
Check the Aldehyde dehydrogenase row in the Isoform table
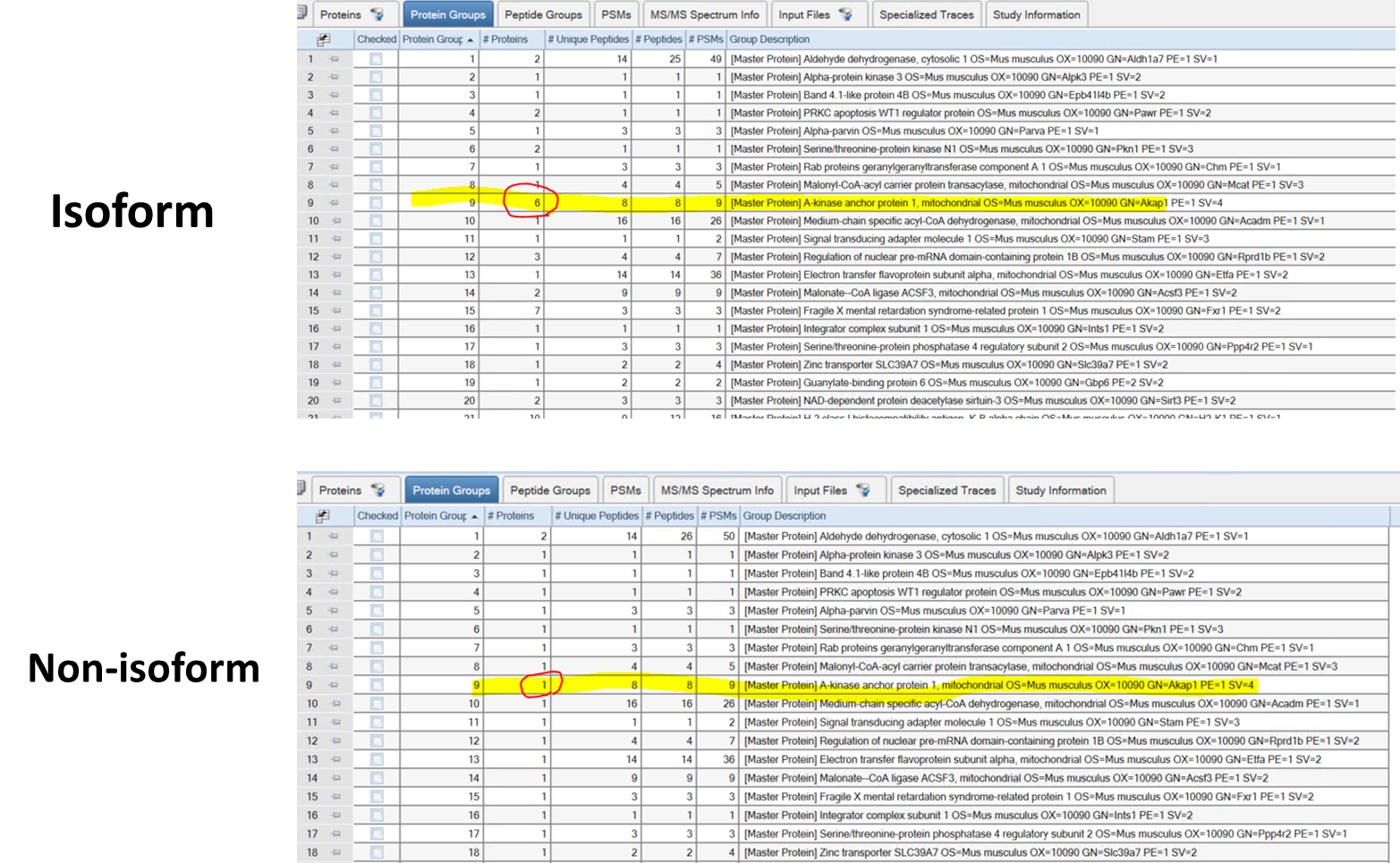coord(376,59)
